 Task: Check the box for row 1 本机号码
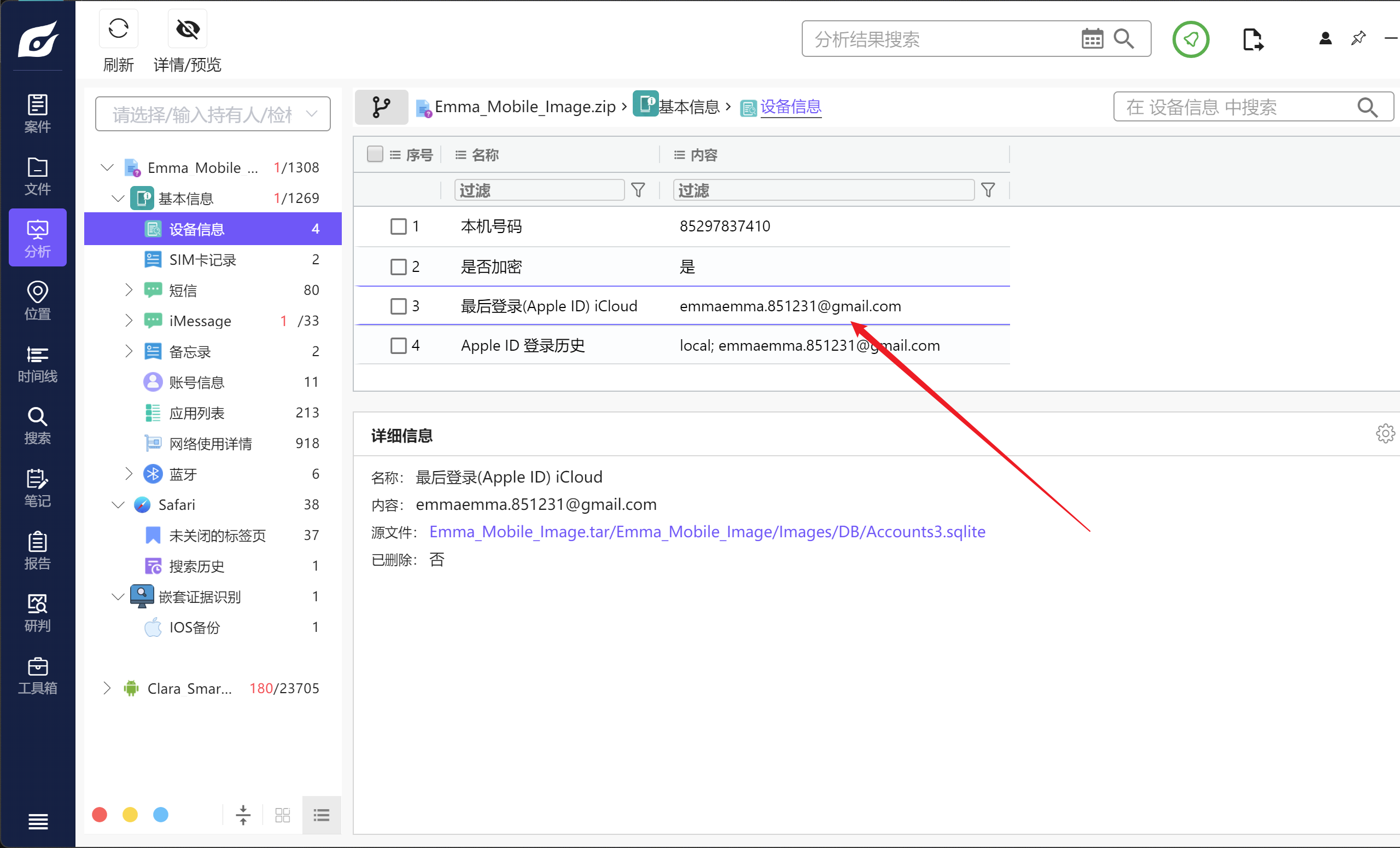click(x=398, y=226)
